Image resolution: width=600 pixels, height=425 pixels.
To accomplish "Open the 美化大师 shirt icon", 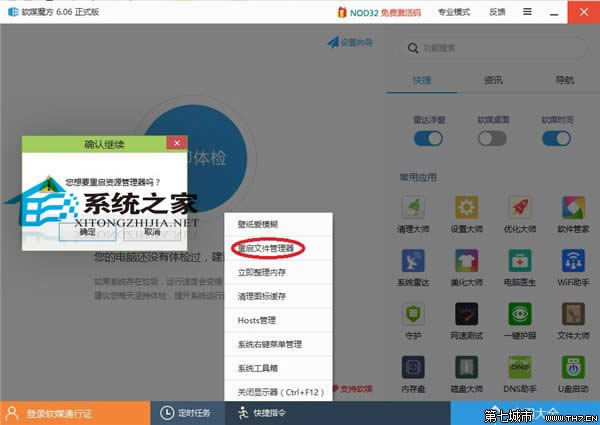I will [465, 260].
